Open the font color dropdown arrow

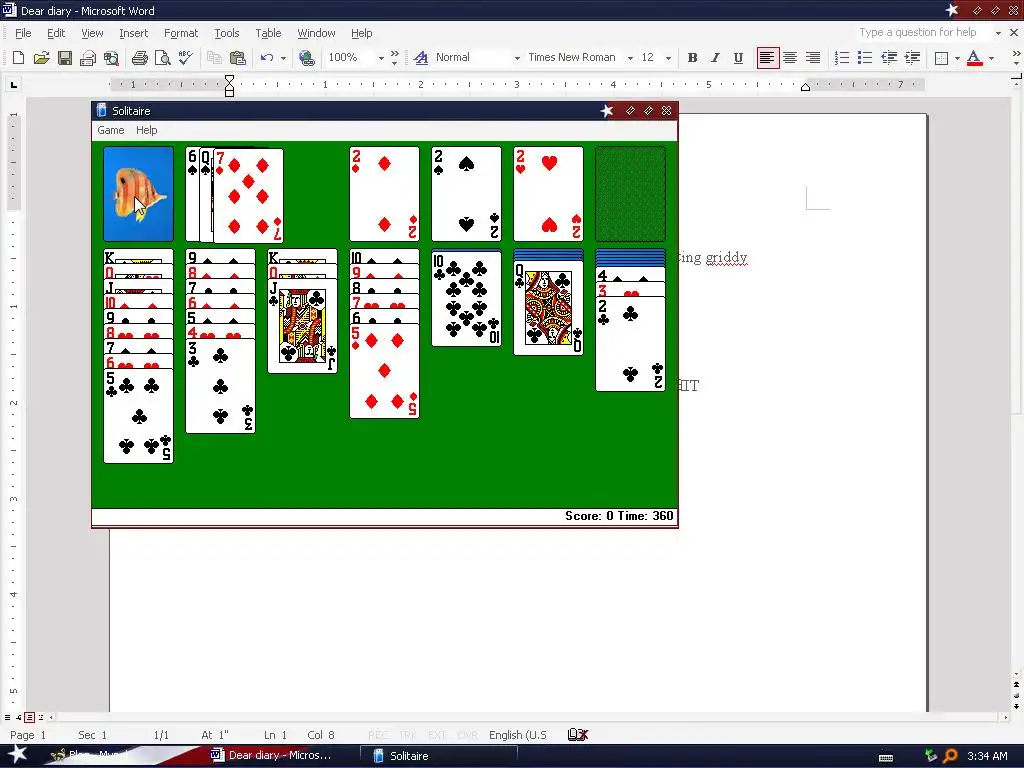point(991,57)
